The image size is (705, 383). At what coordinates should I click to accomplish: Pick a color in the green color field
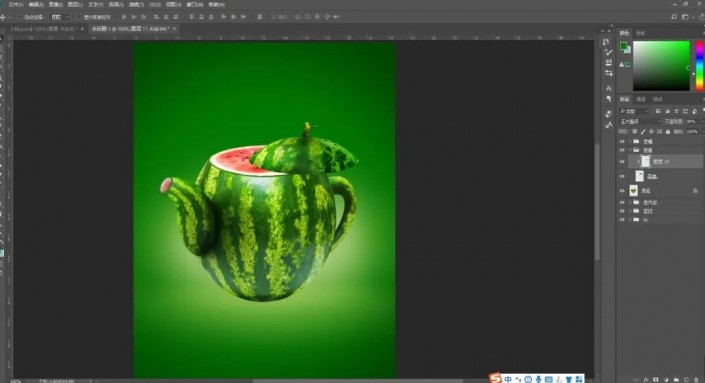[x=661, y=66]
